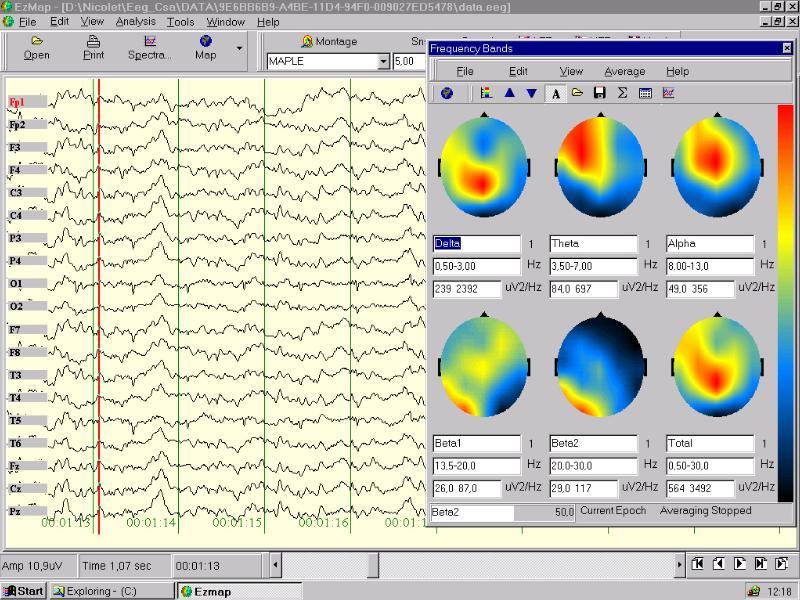Image resolution: width=800 pixels, height=600 pixels.
Task: Click the Print toolbar button
Action: point(93,47)
